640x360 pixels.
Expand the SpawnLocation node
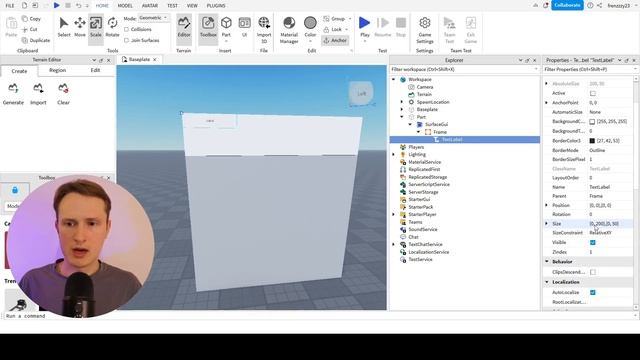402,102
